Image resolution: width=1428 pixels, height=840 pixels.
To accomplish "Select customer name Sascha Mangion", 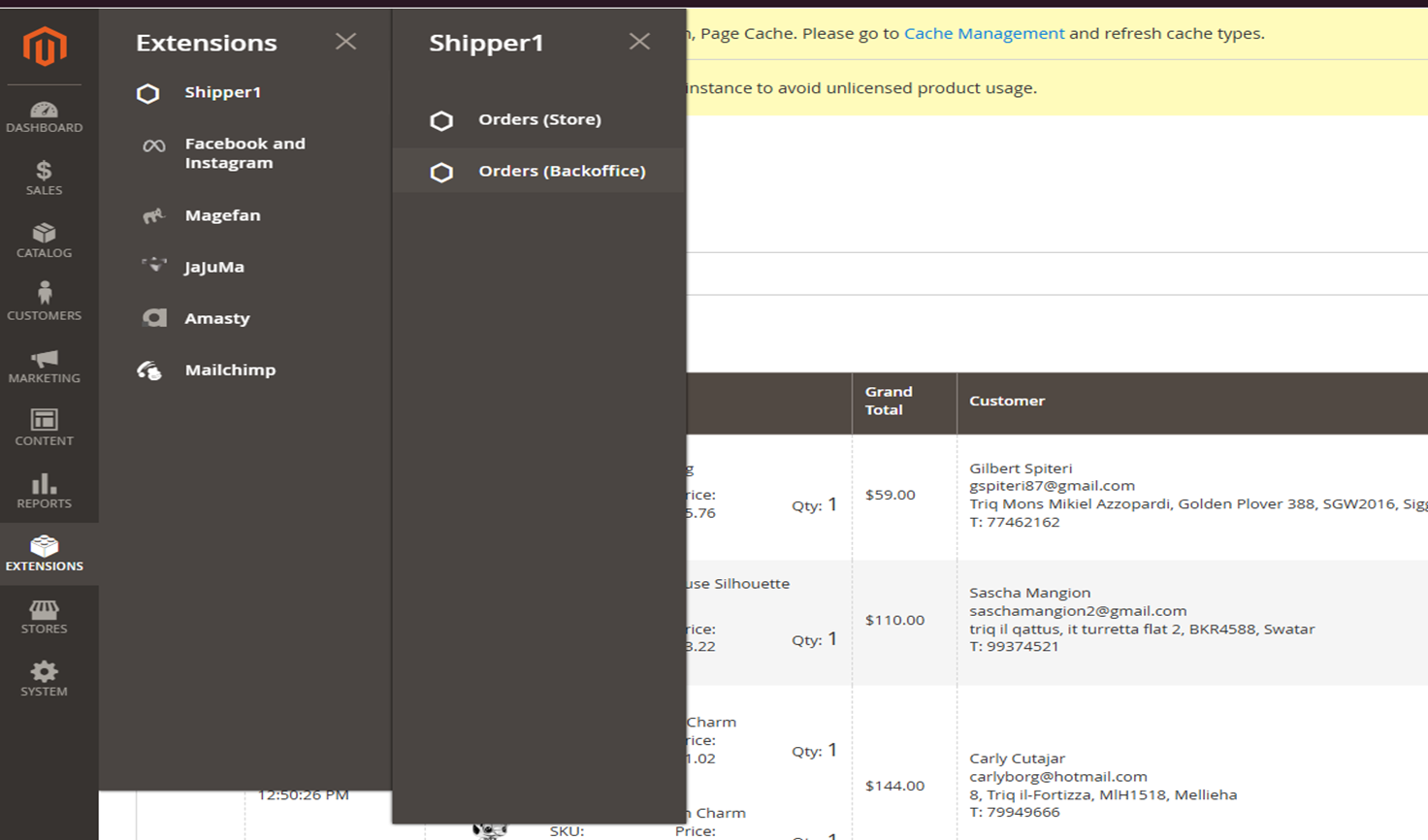I will click(x=1029, y=593).
